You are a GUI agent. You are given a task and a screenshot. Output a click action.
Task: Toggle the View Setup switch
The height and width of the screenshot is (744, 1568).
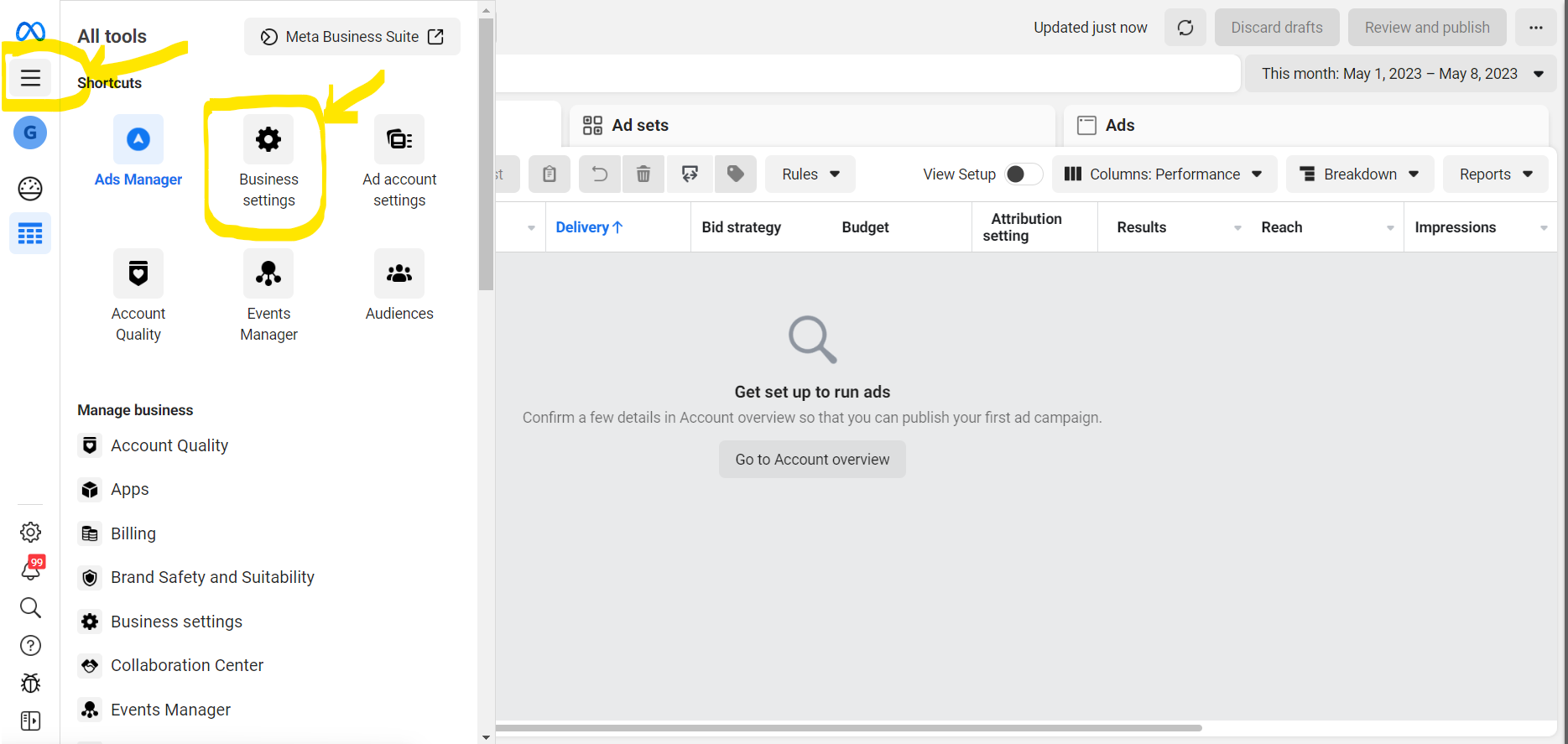click(x=1024, y=174)
